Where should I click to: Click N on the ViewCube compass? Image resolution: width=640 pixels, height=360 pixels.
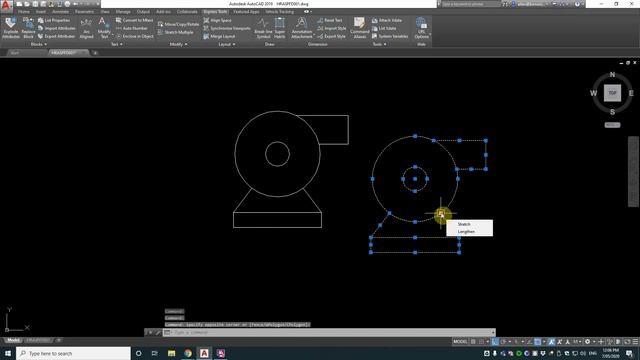(612, 75)
